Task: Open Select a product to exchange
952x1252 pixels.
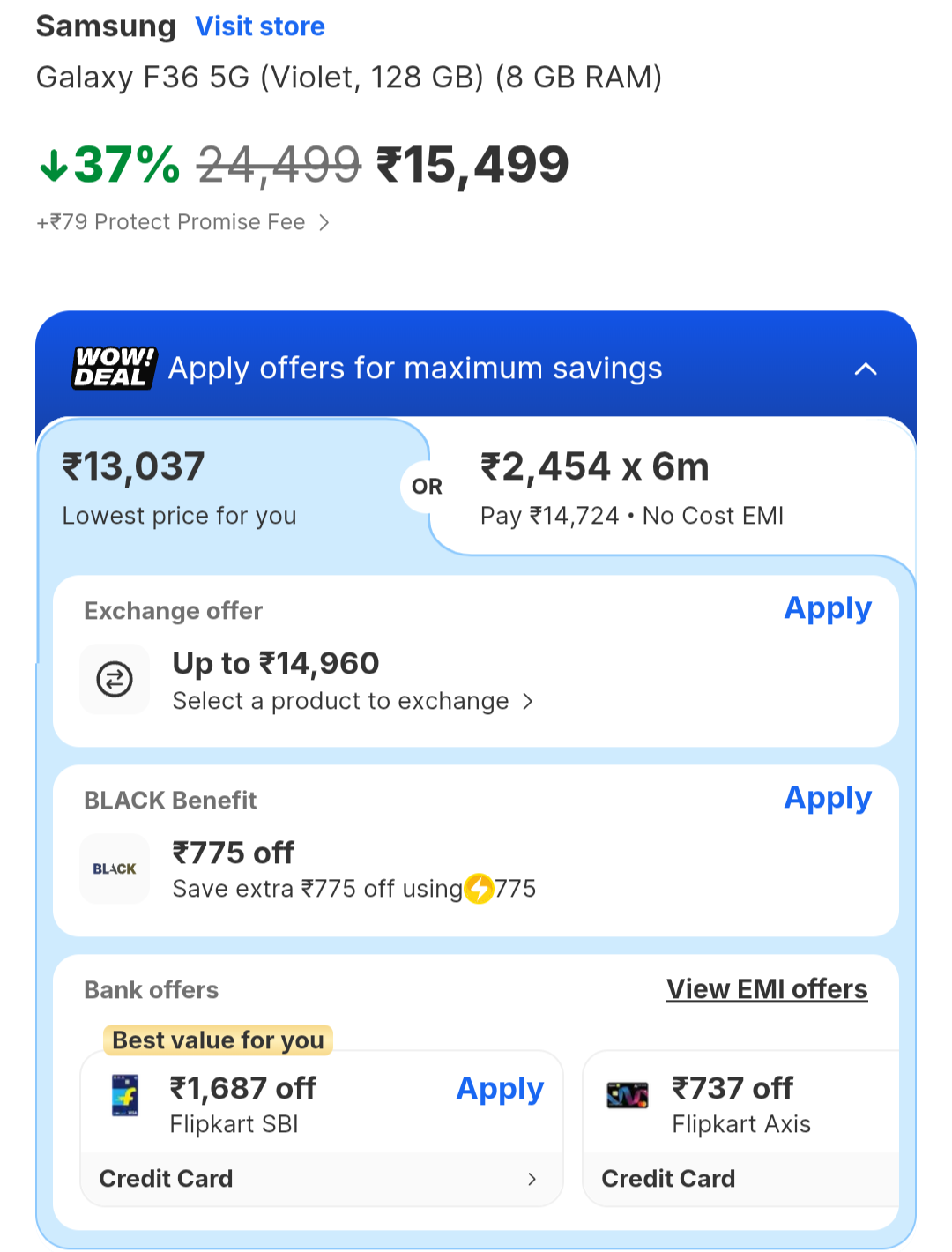Action: 353,701
